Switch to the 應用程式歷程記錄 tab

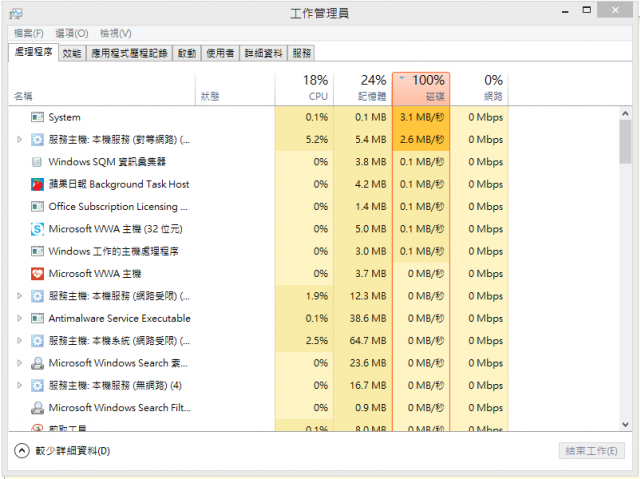coord(129,53)
